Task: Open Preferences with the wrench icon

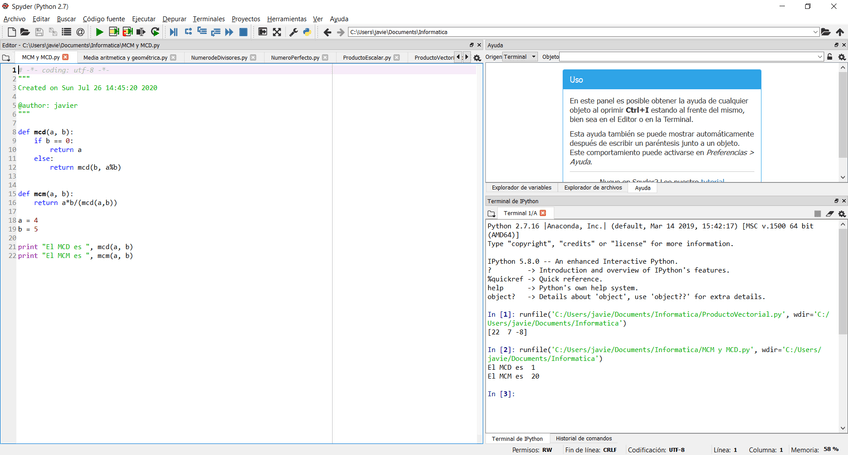Action: 293,32
